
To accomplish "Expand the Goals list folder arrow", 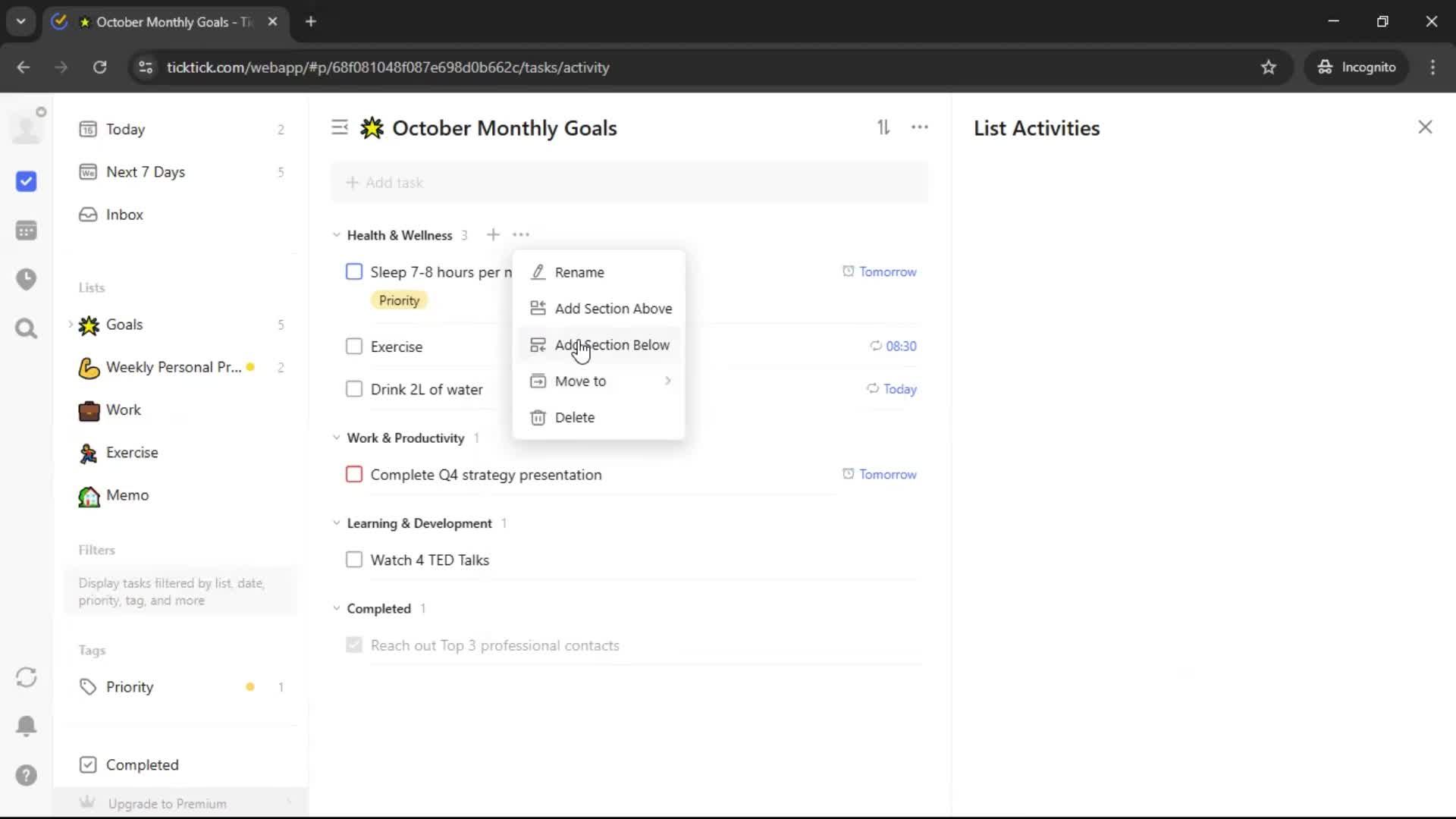I will [71, 325].
